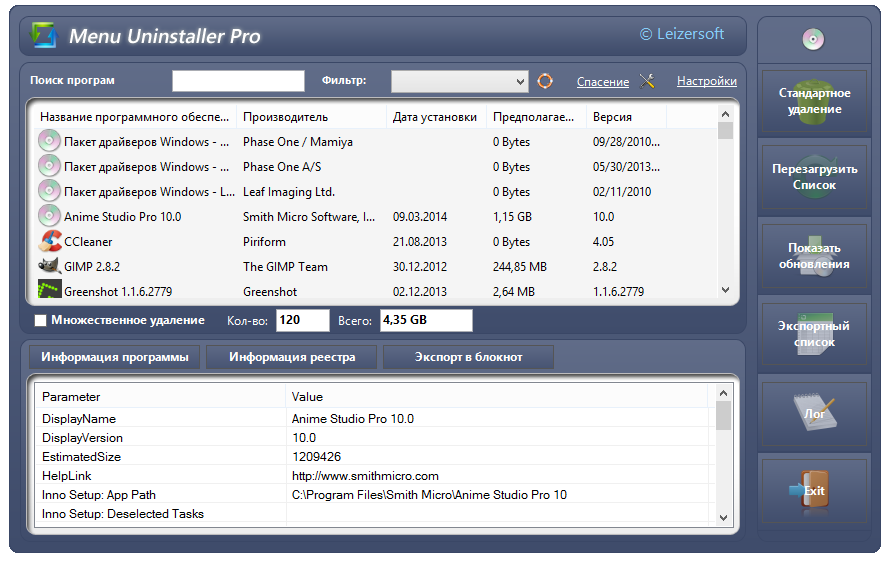The width and height of the screenshot is (885, 561).
Task: Click the Кол-во field showing 120
Action: click(303, 320)
